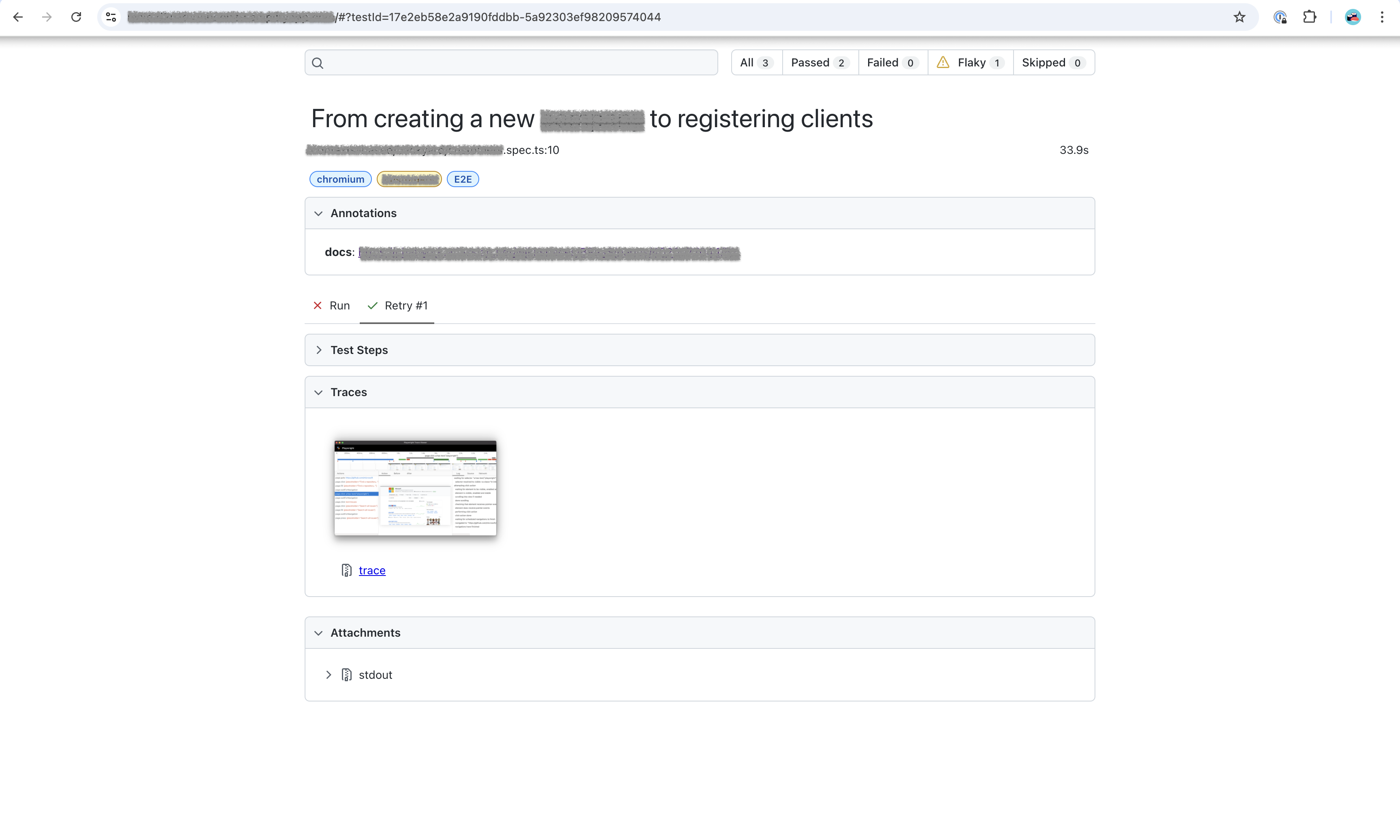Select the Retry #1 tab
The image size is (1400, 840).
397,306
